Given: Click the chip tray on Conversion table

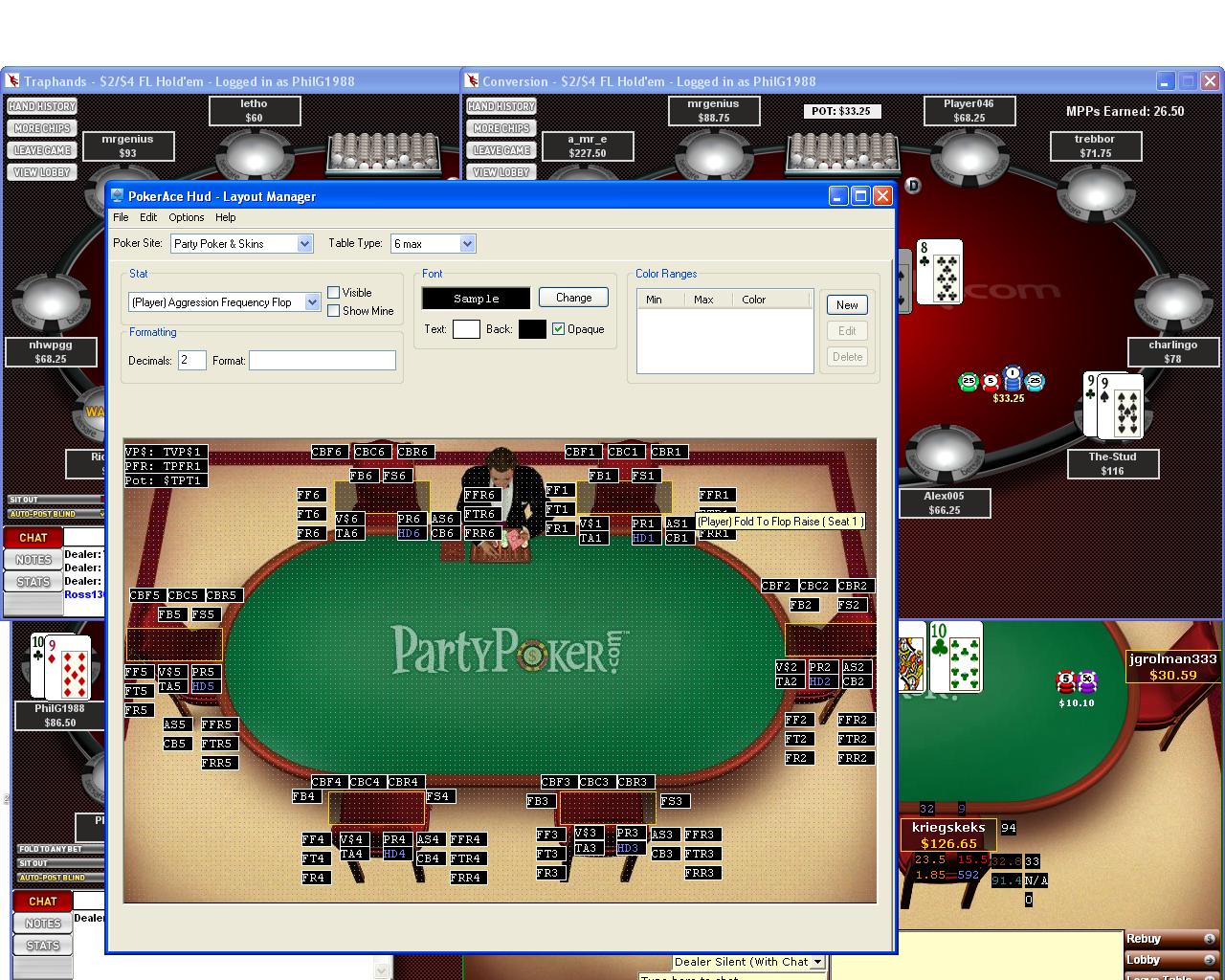Looking at the screenshot, I should click(x=842, y=154).
